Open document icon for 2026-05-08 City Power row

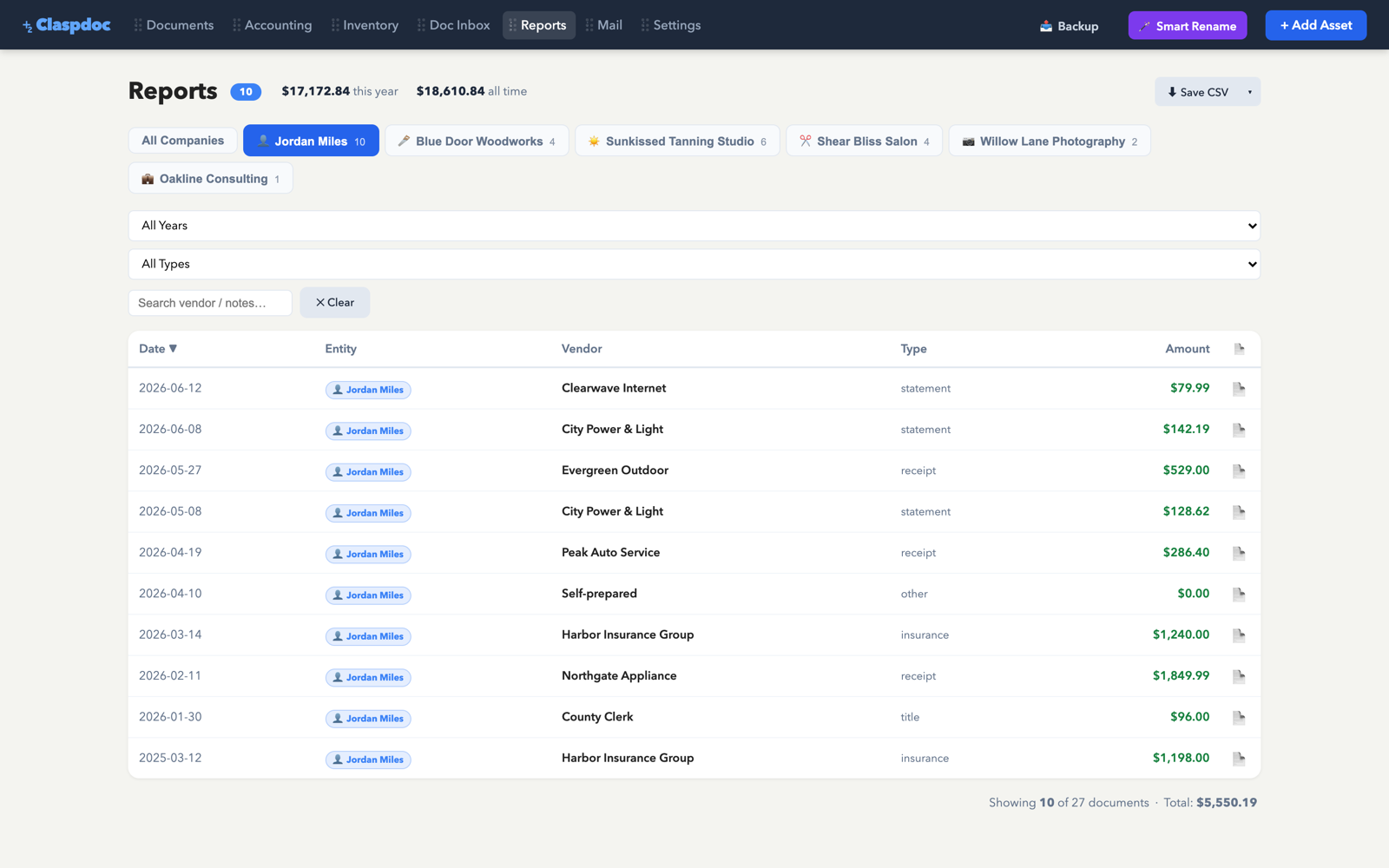1239,512
